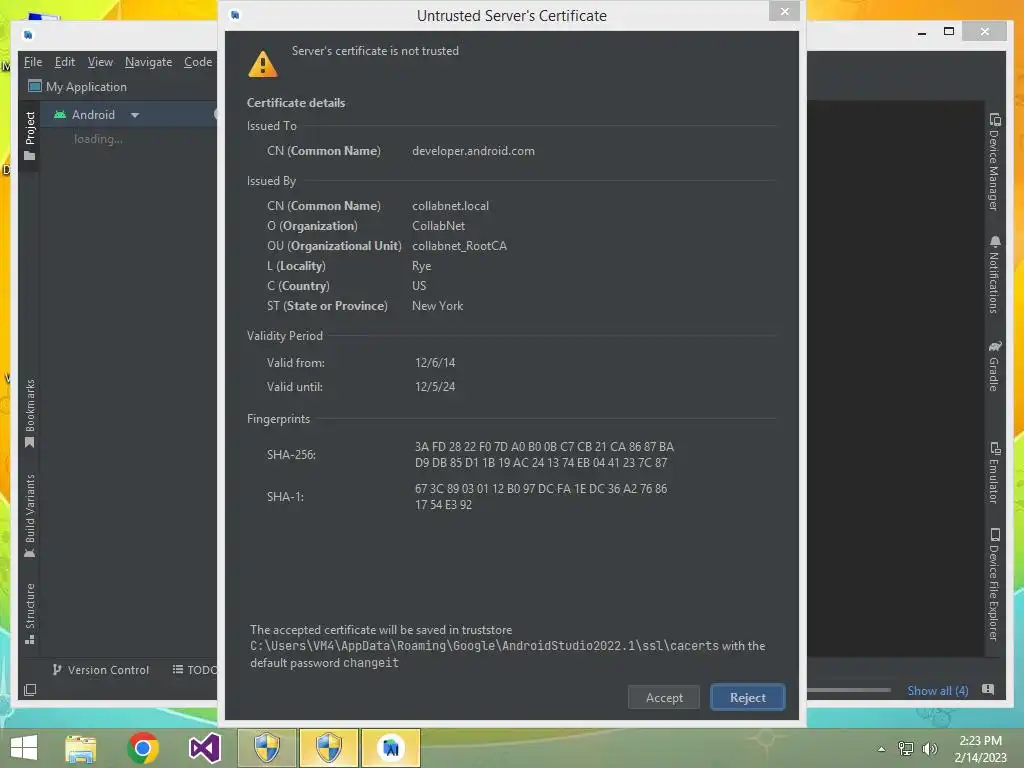Image resolution: width=1024 pixels, height=768 pixels.
Task: Open Visual Studio from the taskbar
Action: click(204, 748)
